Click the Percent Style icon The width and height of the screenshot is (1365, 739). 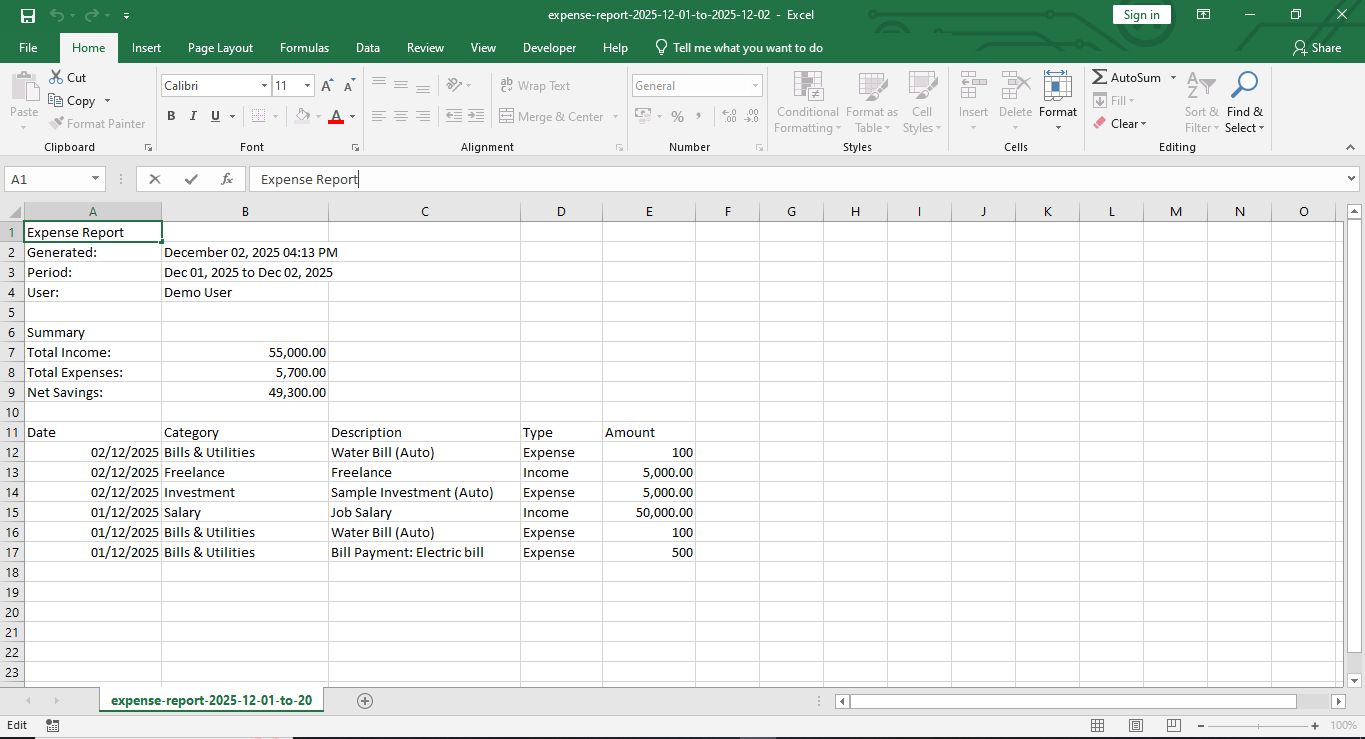[x=677, y=117]
